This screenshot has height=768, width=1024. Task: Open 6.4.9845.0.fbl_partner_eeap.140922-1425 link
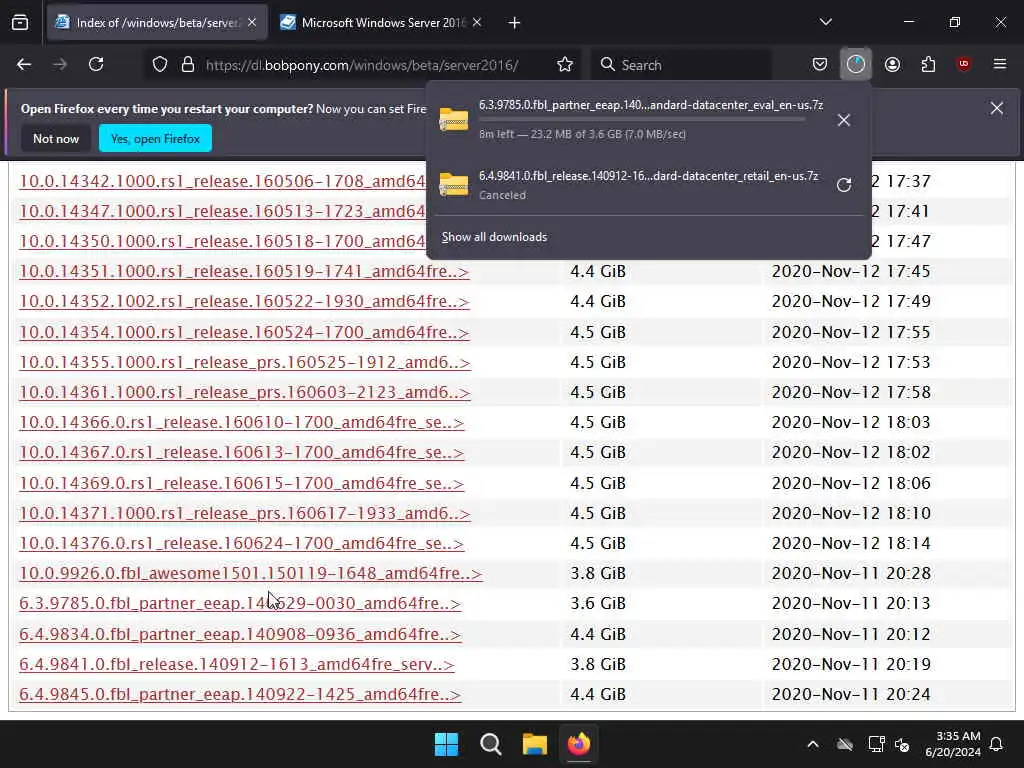tap(240, 694)
